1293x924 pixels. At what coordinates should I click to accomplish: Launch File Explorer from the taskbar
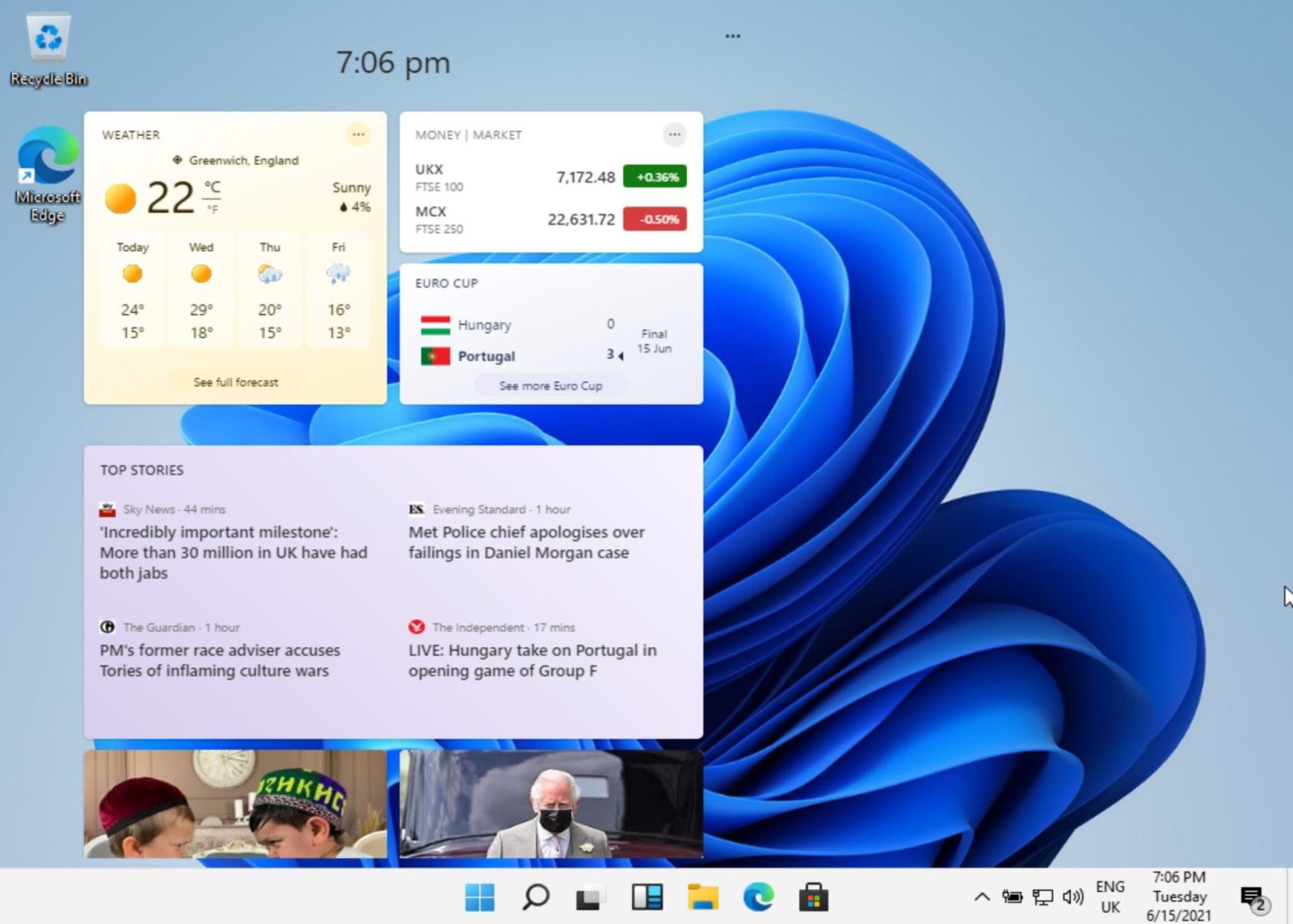(703, 897)
